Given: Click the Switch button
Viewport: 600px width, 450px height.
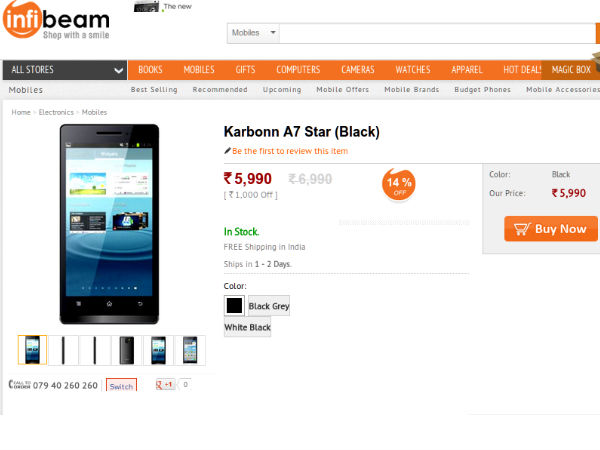Looking at the screenshot, I should point(121,386).
